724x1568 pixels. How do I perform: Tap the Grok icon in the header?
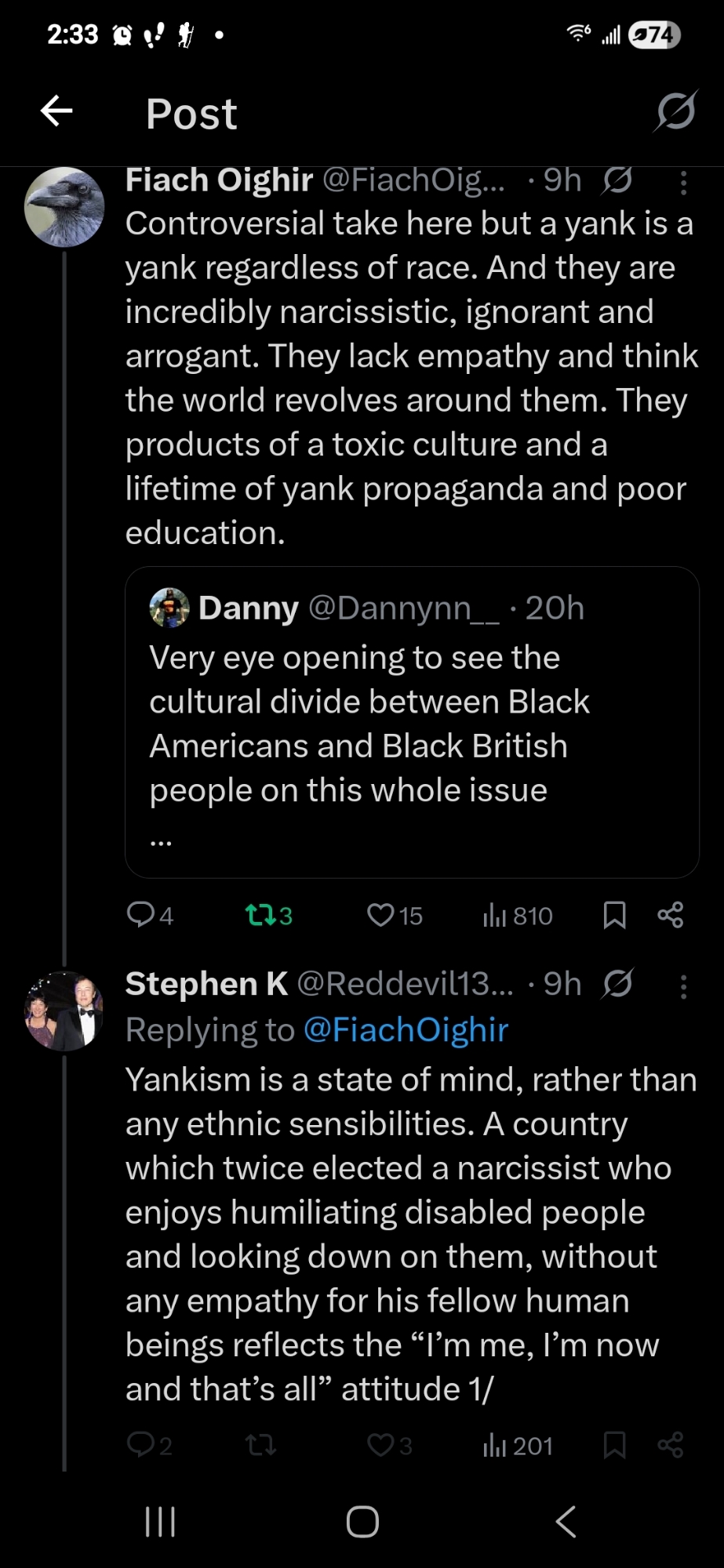coord(675,111)
